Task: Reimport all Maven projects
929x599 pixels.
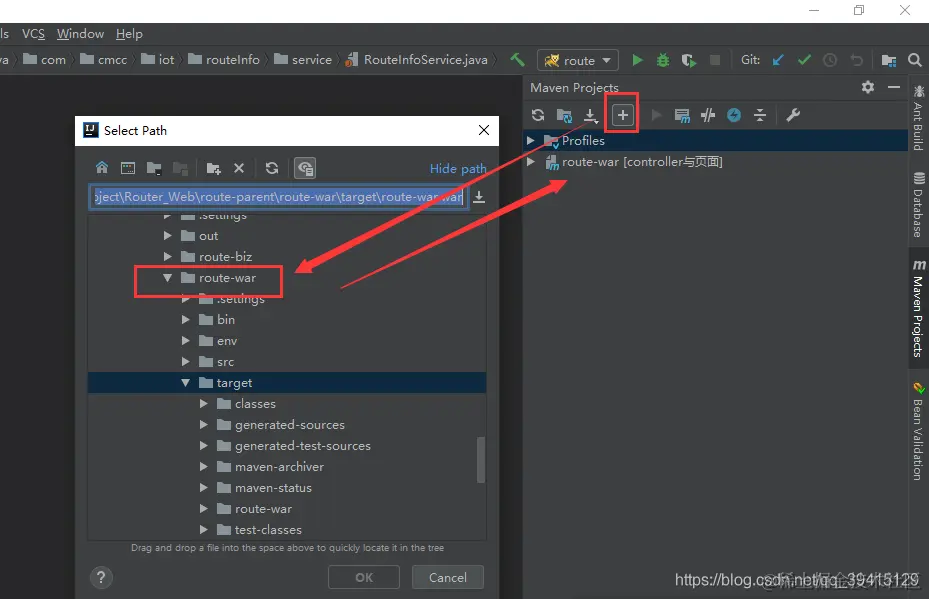Action: pos(538,115)
